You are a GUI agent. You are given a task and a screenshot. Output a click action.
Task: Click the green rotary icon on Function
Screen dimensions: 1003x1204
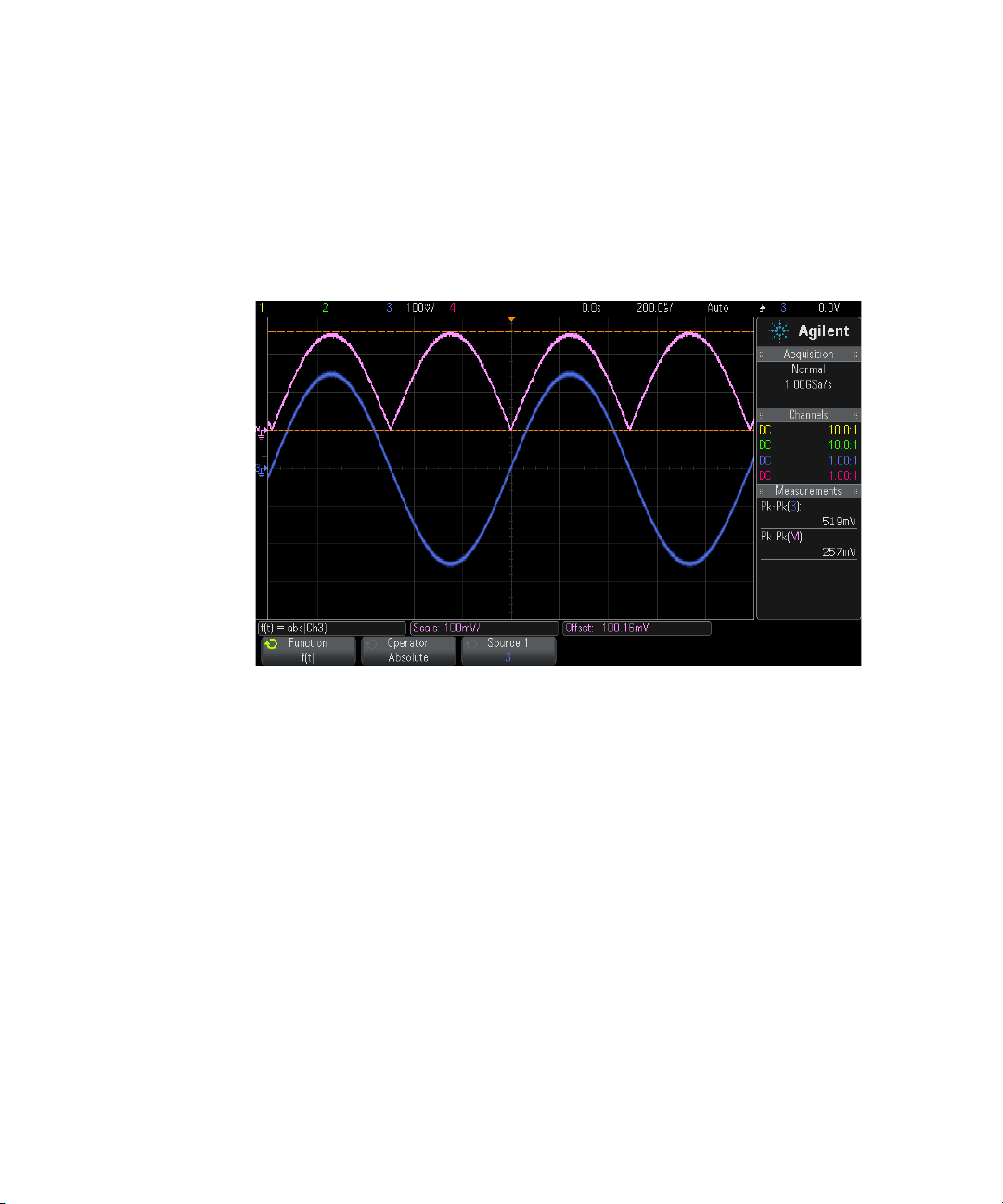pos(271,643)
